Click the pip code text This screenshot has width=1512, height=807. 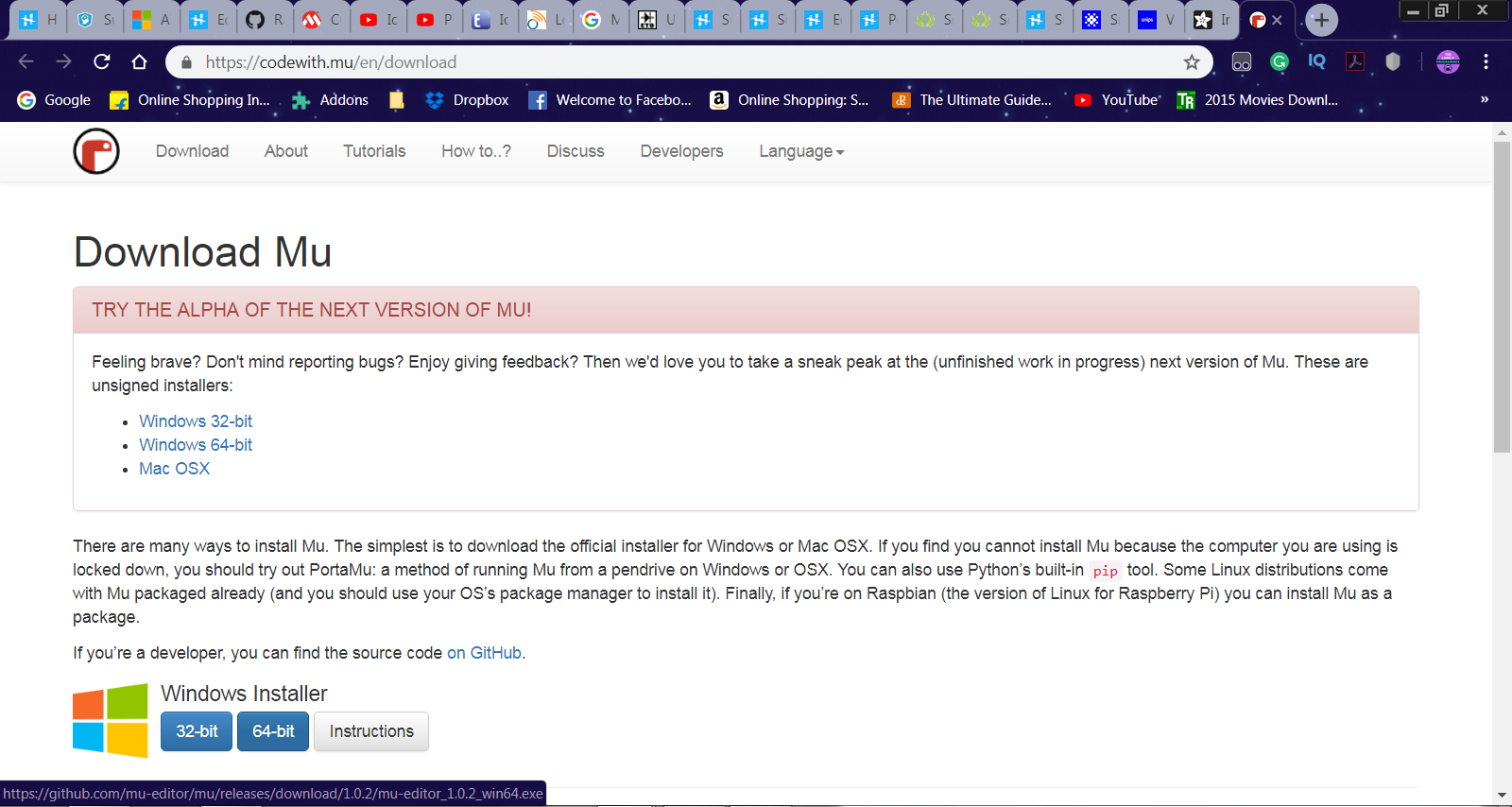(x=1106, y=571)
